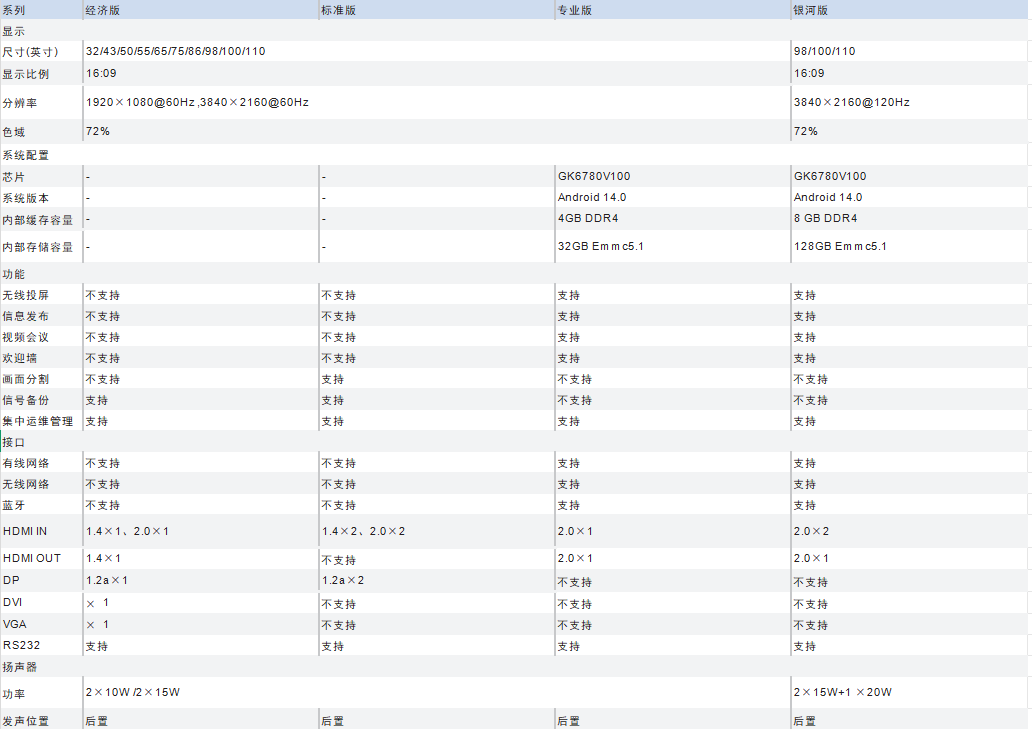Click the 显示比例 row label
The image size is (1032, 729).
(x=26, y=74)
